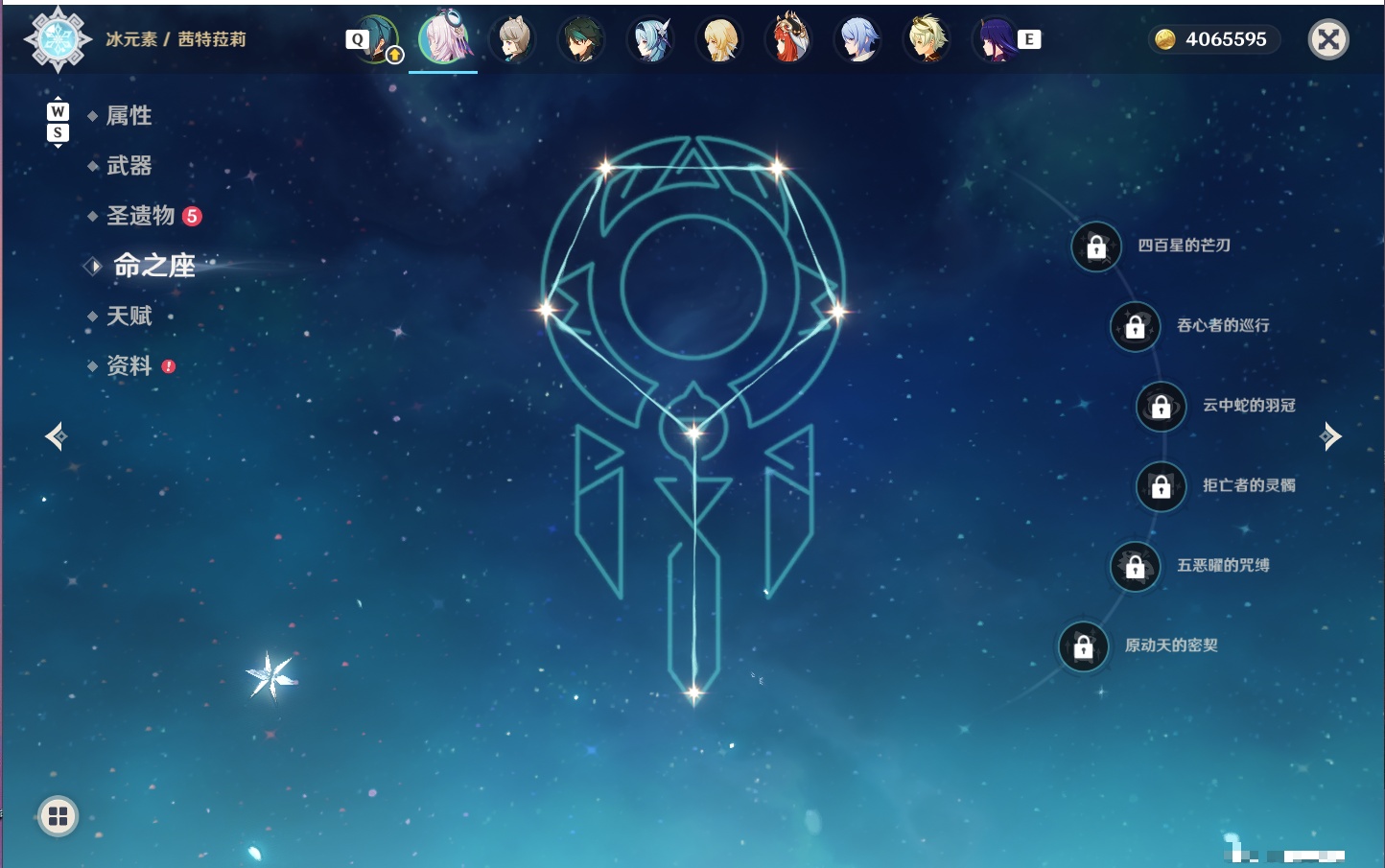The width and height of the screenshot is (1385, 868).
Task: Open the four-square grid button
Action: 58,816
